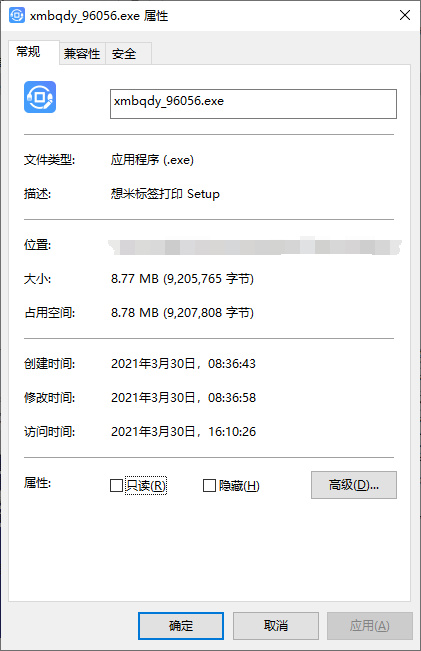Click the large blue file icon
This screenshot has height=651, width=421.
pyautogui.click(x=40, y=97)
